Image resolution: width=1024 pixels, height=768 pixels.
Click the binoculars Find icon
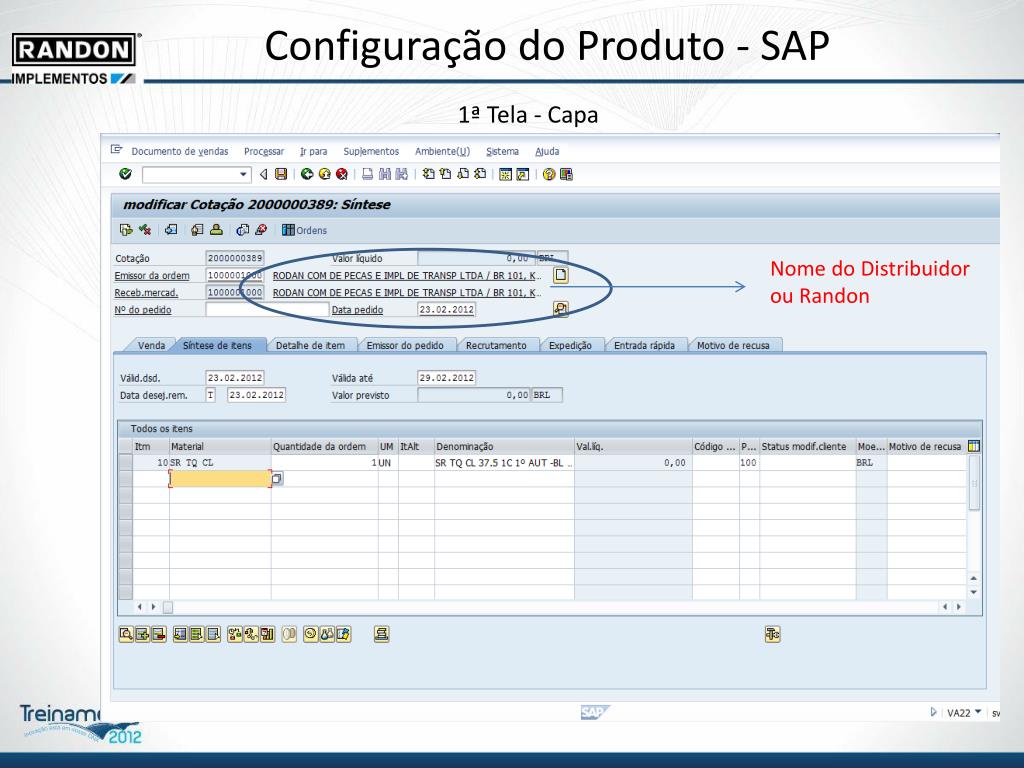(385, 174)
